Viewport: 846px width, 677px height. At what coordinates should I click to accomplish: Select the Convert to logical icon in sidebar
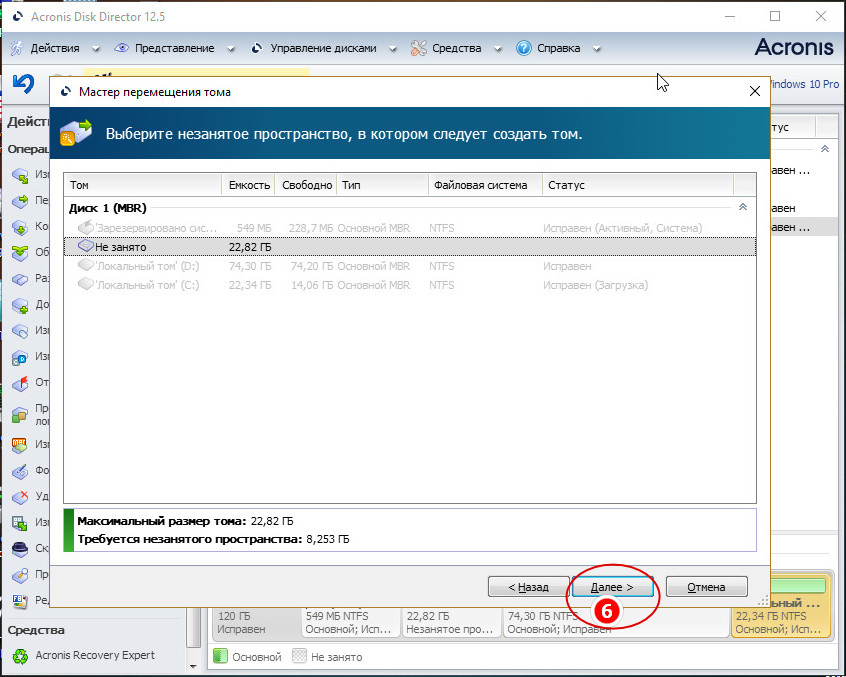[x=20, y=415]
